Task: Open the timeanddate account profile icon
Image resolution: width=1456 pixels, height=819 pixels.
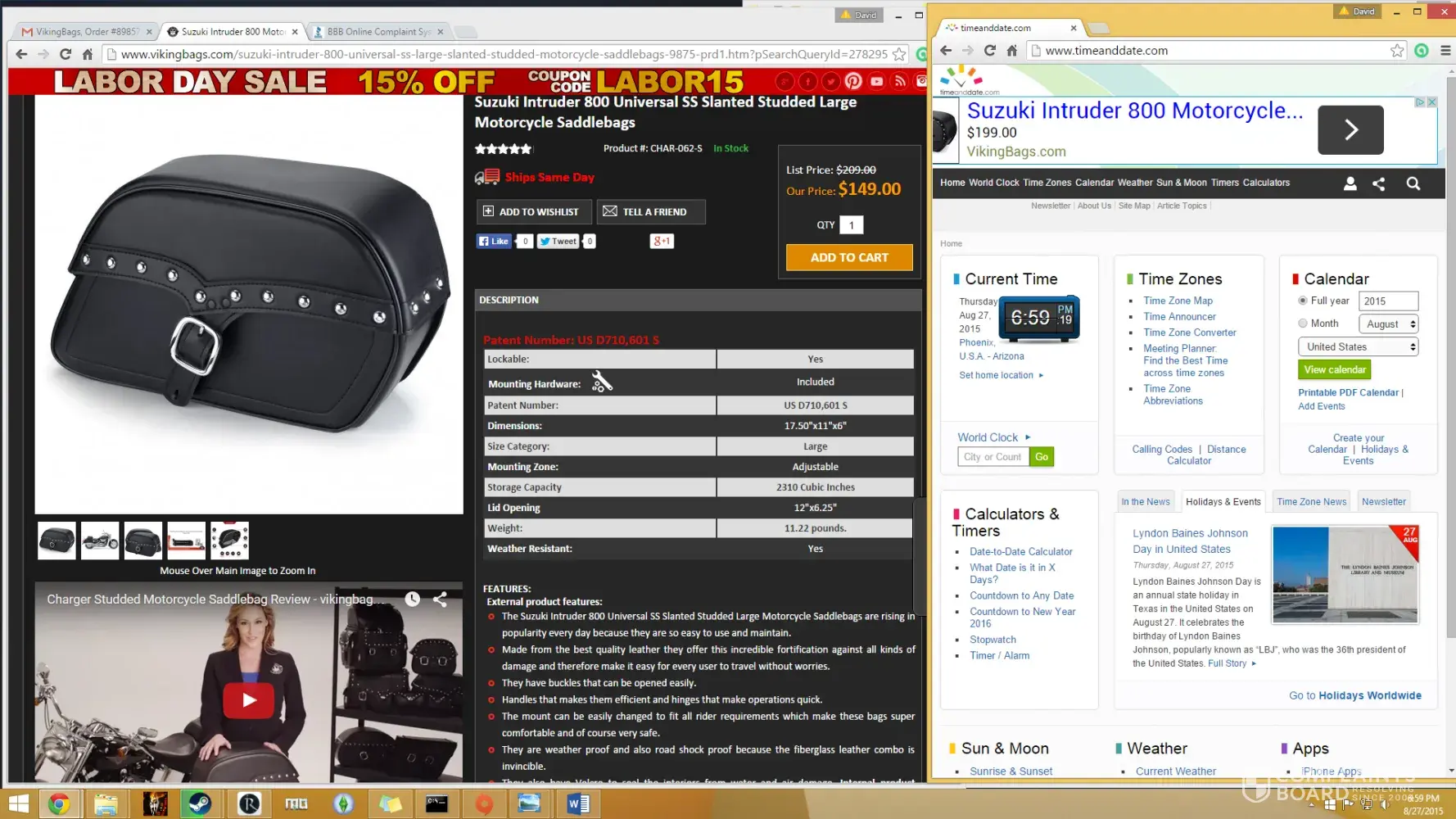Action: pos(1350,183)
